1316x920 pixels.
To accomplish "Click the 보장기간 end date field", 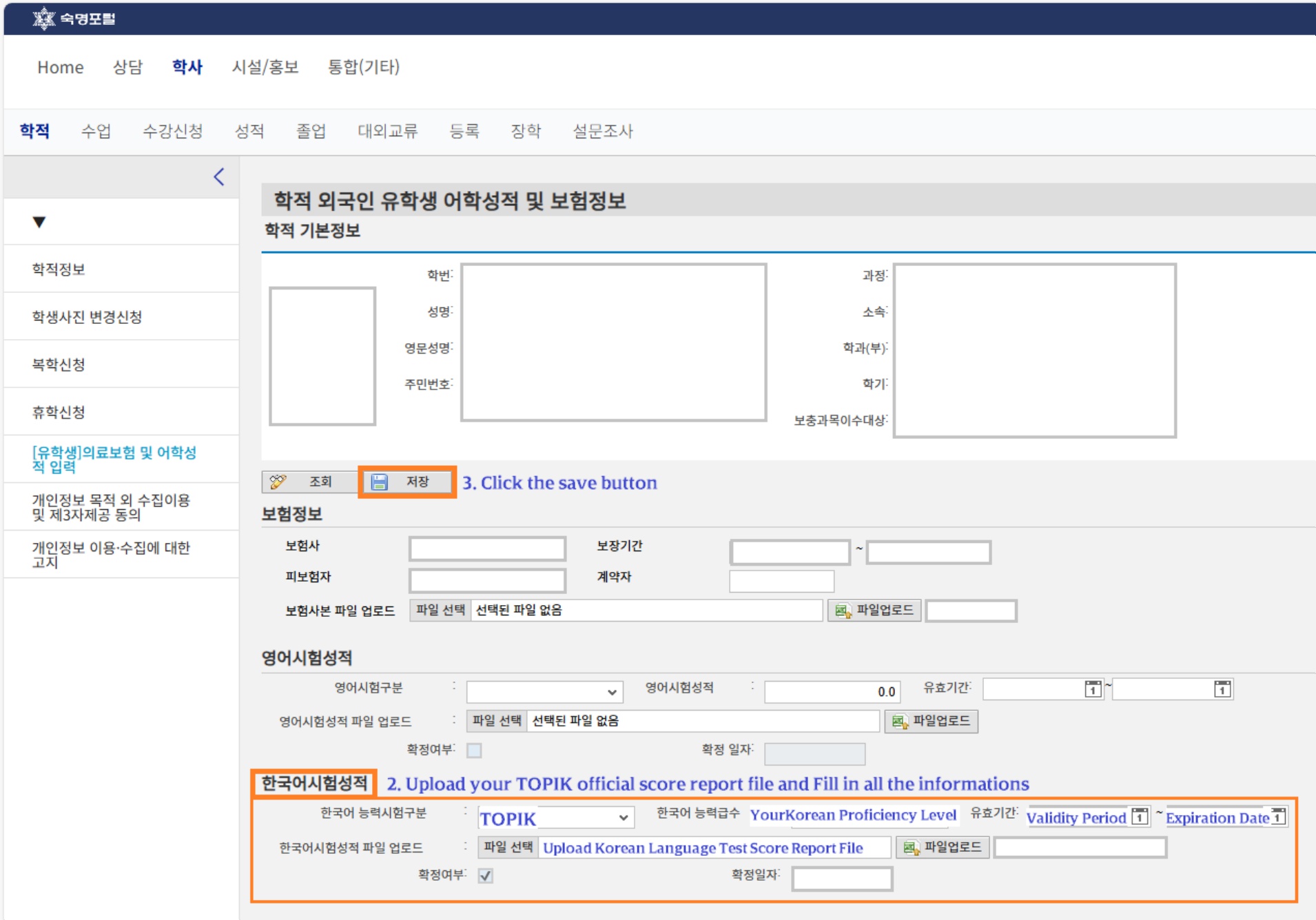I will click(x=928, y=552).
